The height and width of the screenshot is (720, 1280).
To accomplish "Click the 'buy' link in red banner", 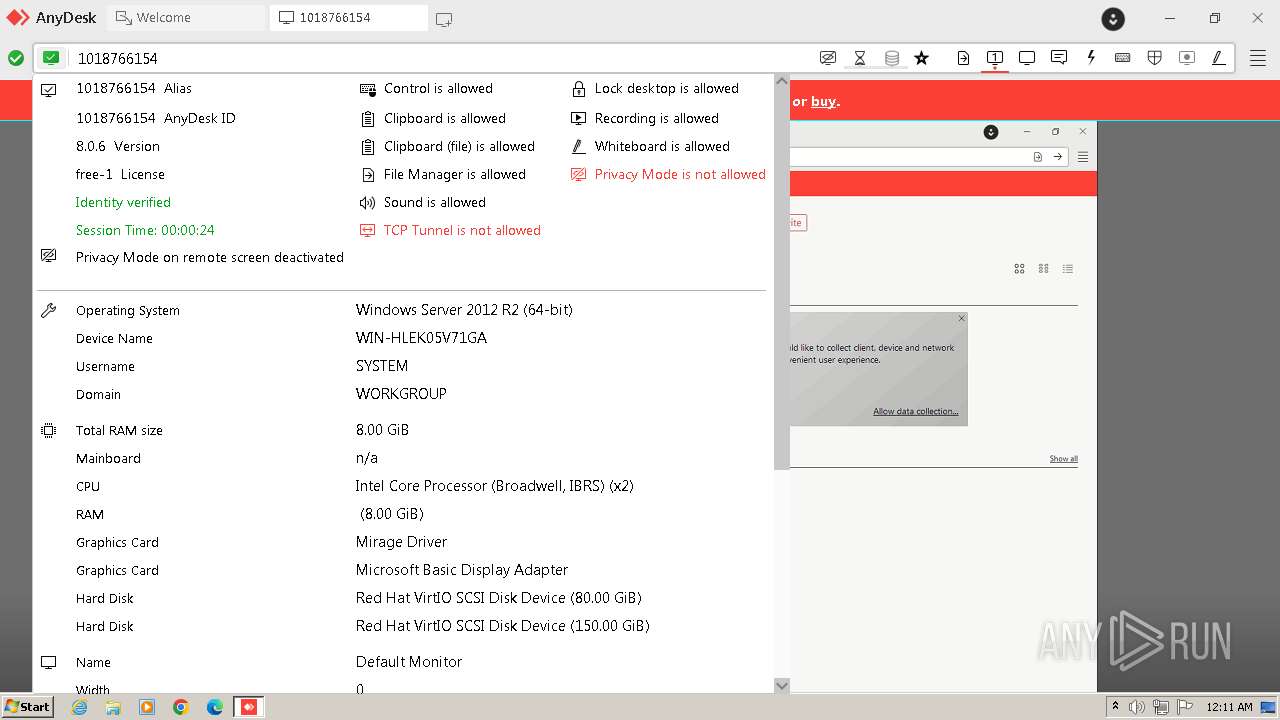I will [824, 101].
